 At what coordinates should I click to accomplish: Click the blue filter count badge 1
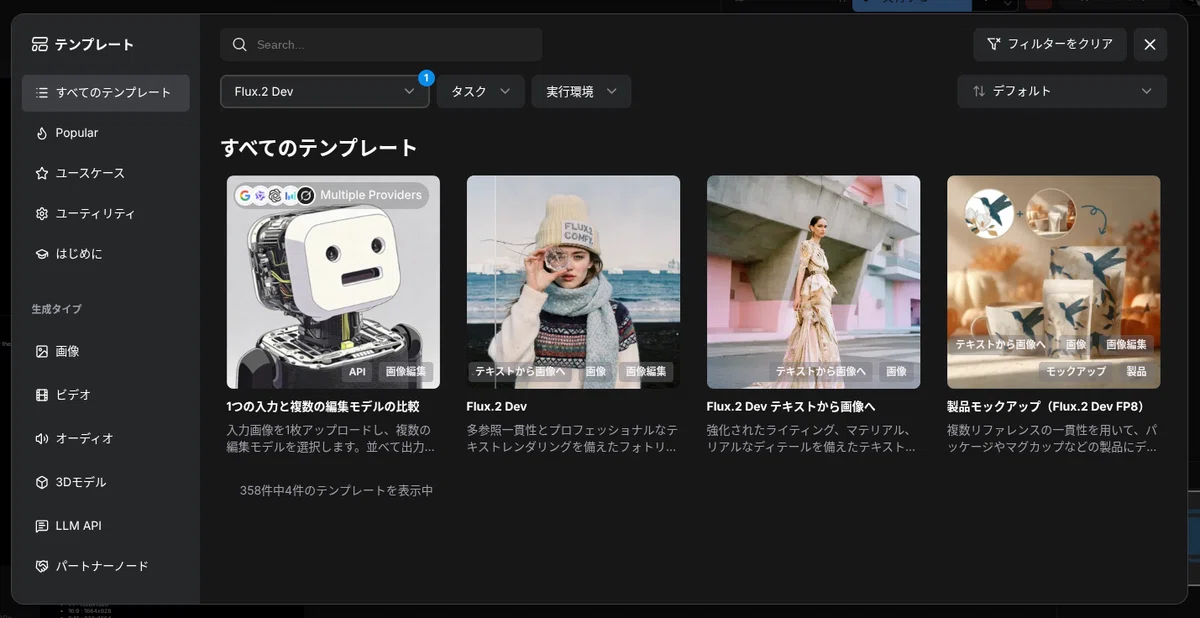[x=426, y=77]
